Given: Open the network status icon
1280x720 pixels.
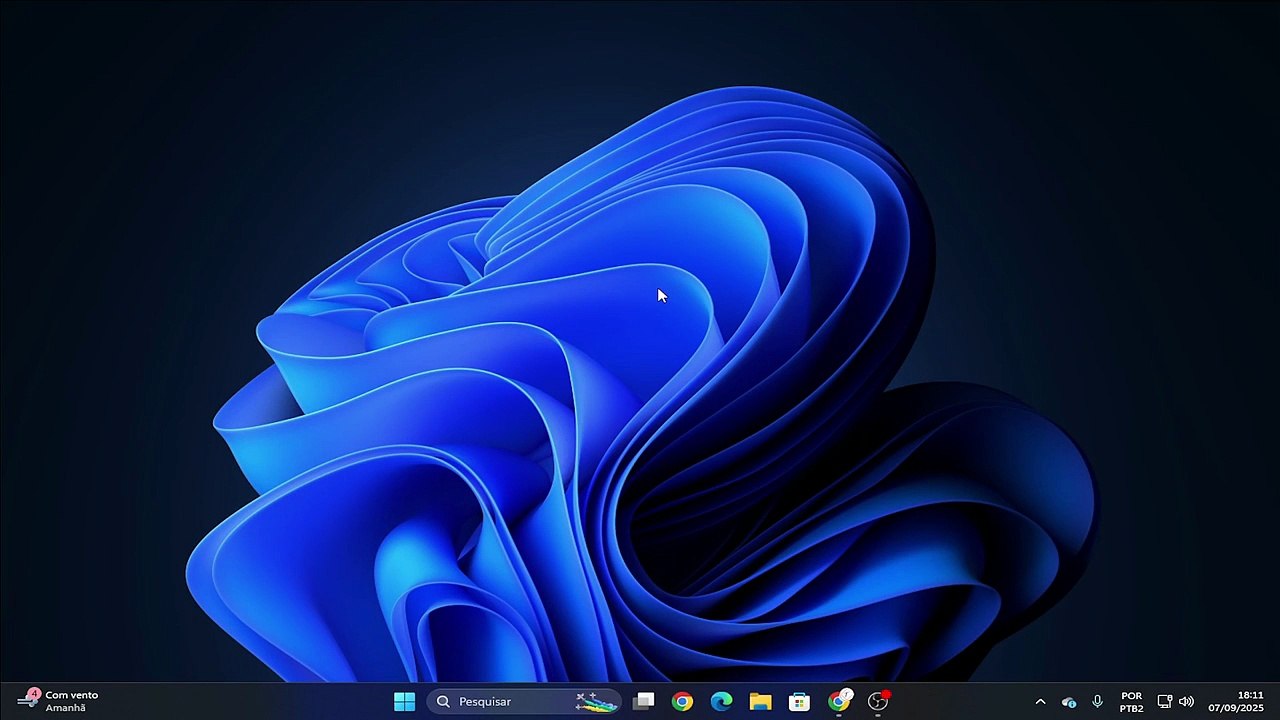Looking at the screenshot, I should 1164,702.
